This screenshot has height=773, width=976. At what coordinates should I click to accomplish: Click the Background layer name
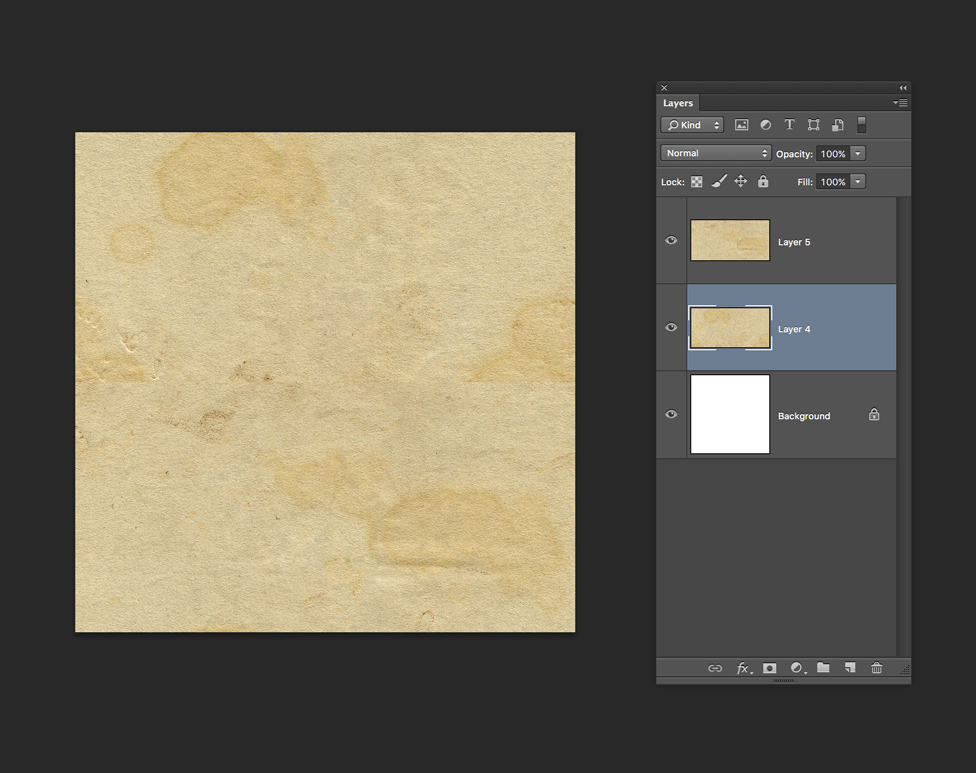(804, 416)
